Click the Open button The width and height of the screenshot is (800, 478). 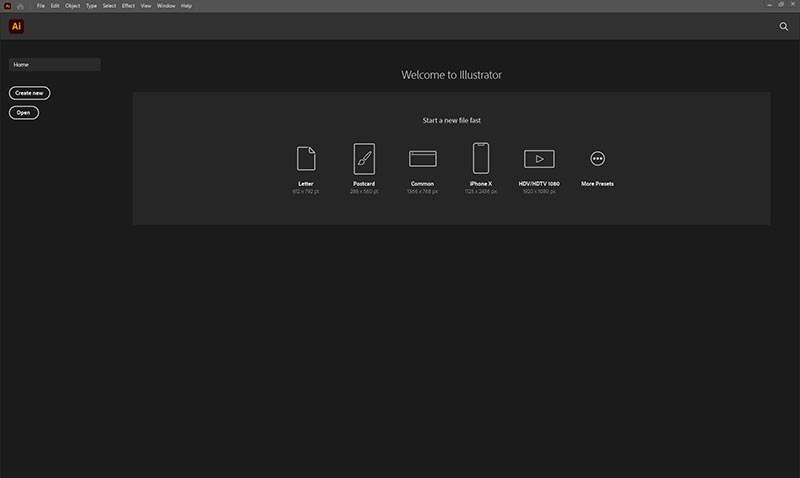[23, 113]
